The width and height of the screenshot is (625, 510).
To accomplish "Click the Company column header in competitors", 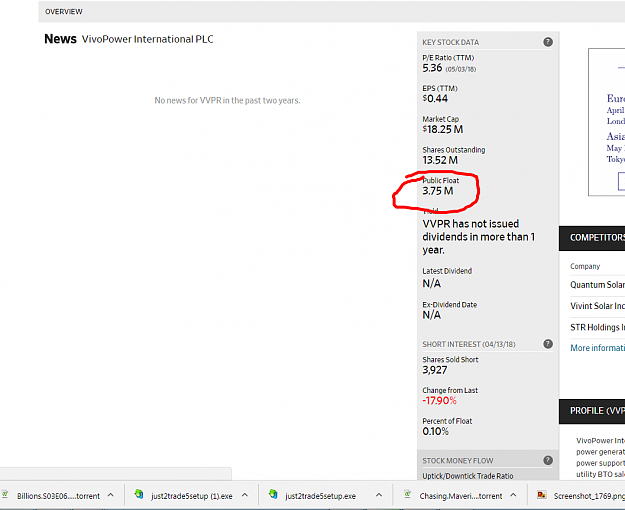I will click(x=585, y=266).
